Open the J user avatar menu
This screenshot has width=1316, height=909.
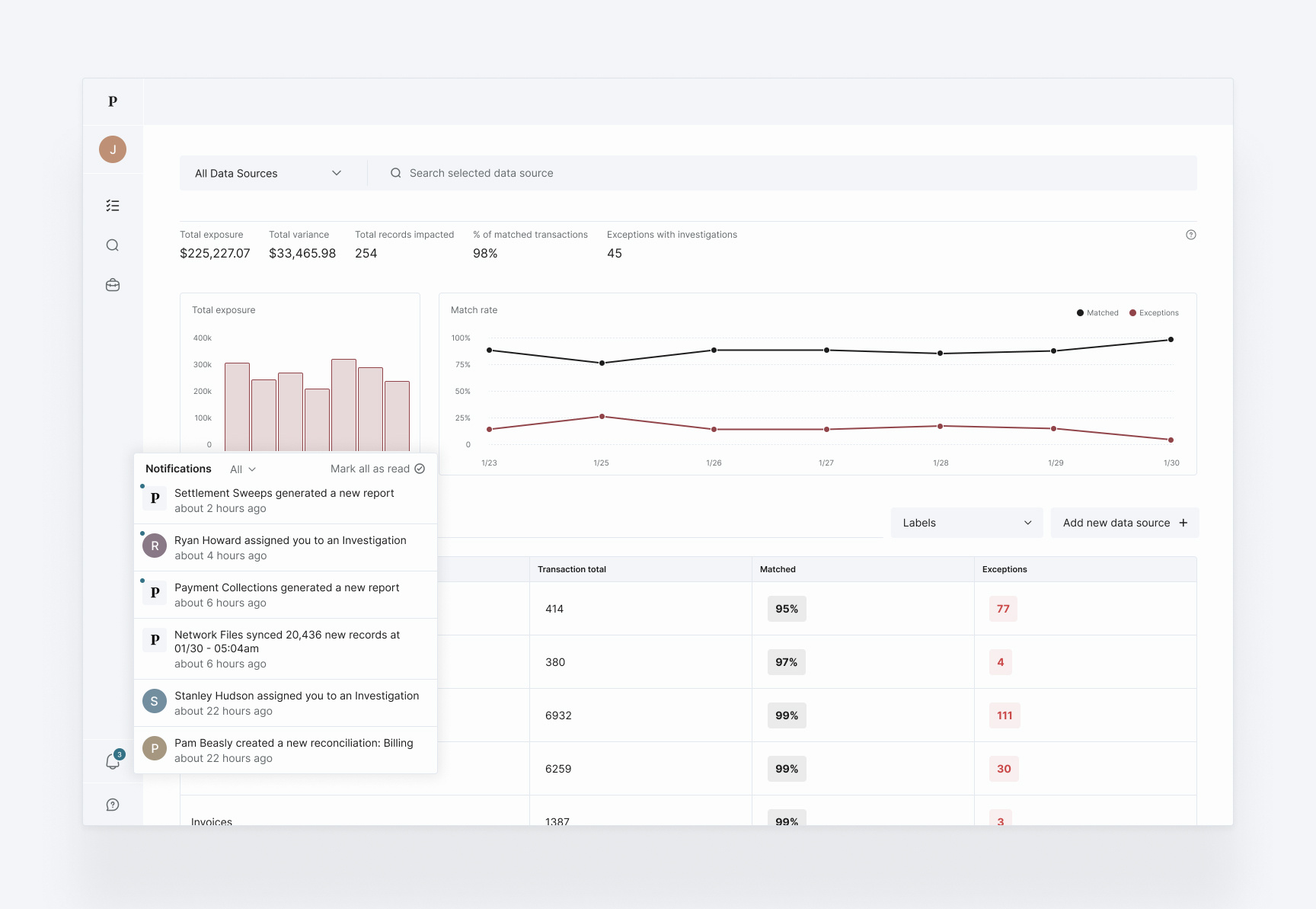click(x=112, y=149)
